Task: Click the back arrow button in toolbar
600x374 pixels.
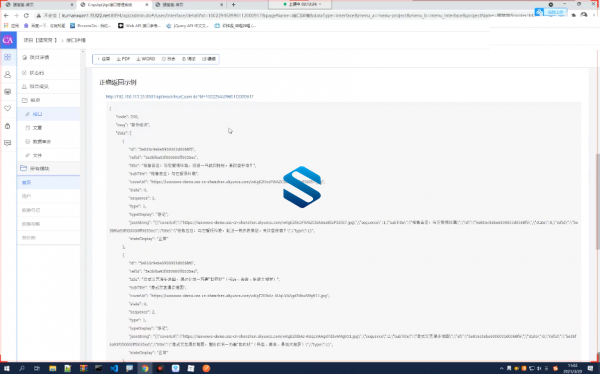Action: click(104, 59)
